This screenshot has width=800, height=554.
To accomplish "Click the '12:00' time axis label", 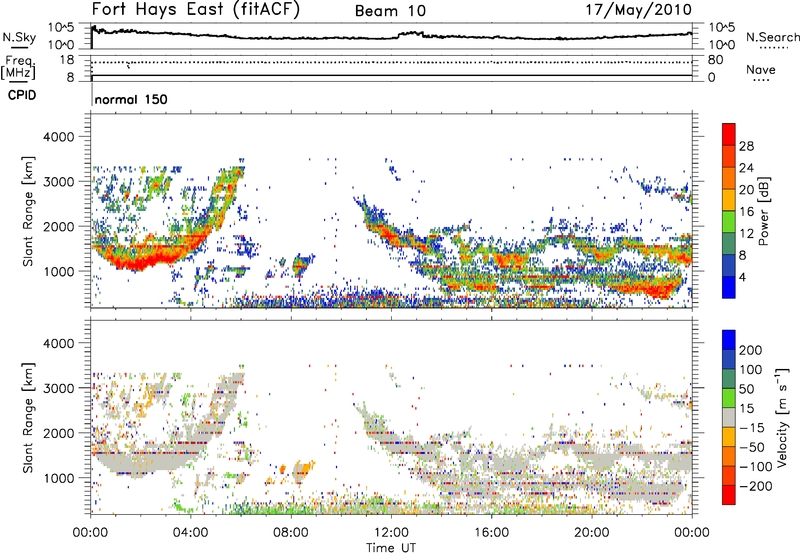I will point(391,533).
